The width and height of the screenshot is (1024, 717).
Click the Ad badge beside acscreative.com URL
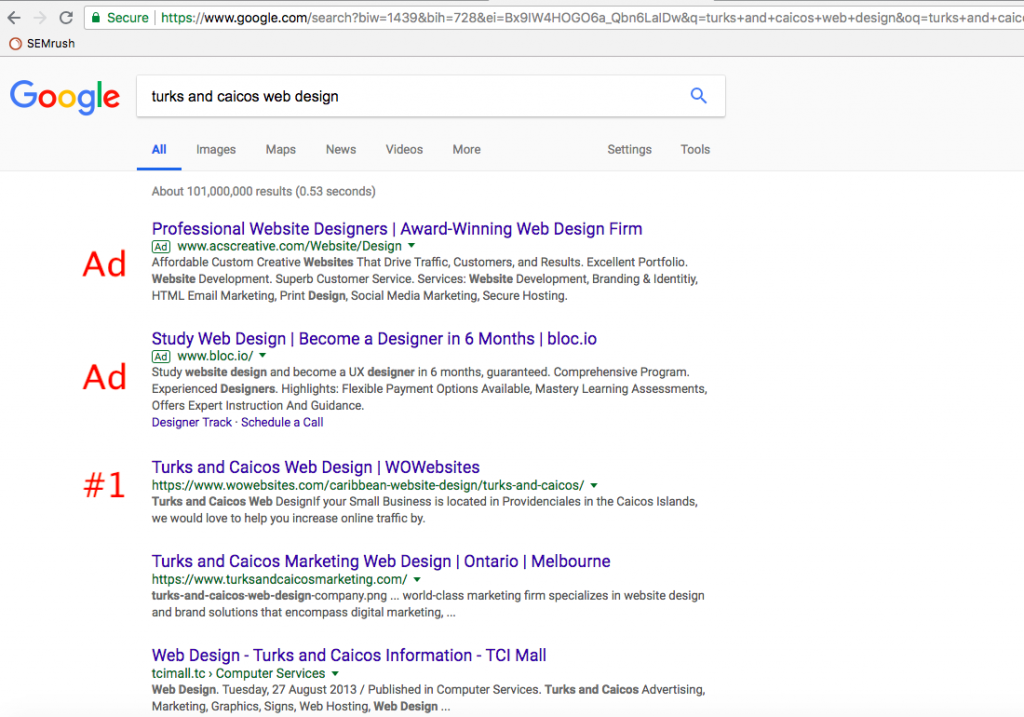pyautogui.click(x=161, y=247)
